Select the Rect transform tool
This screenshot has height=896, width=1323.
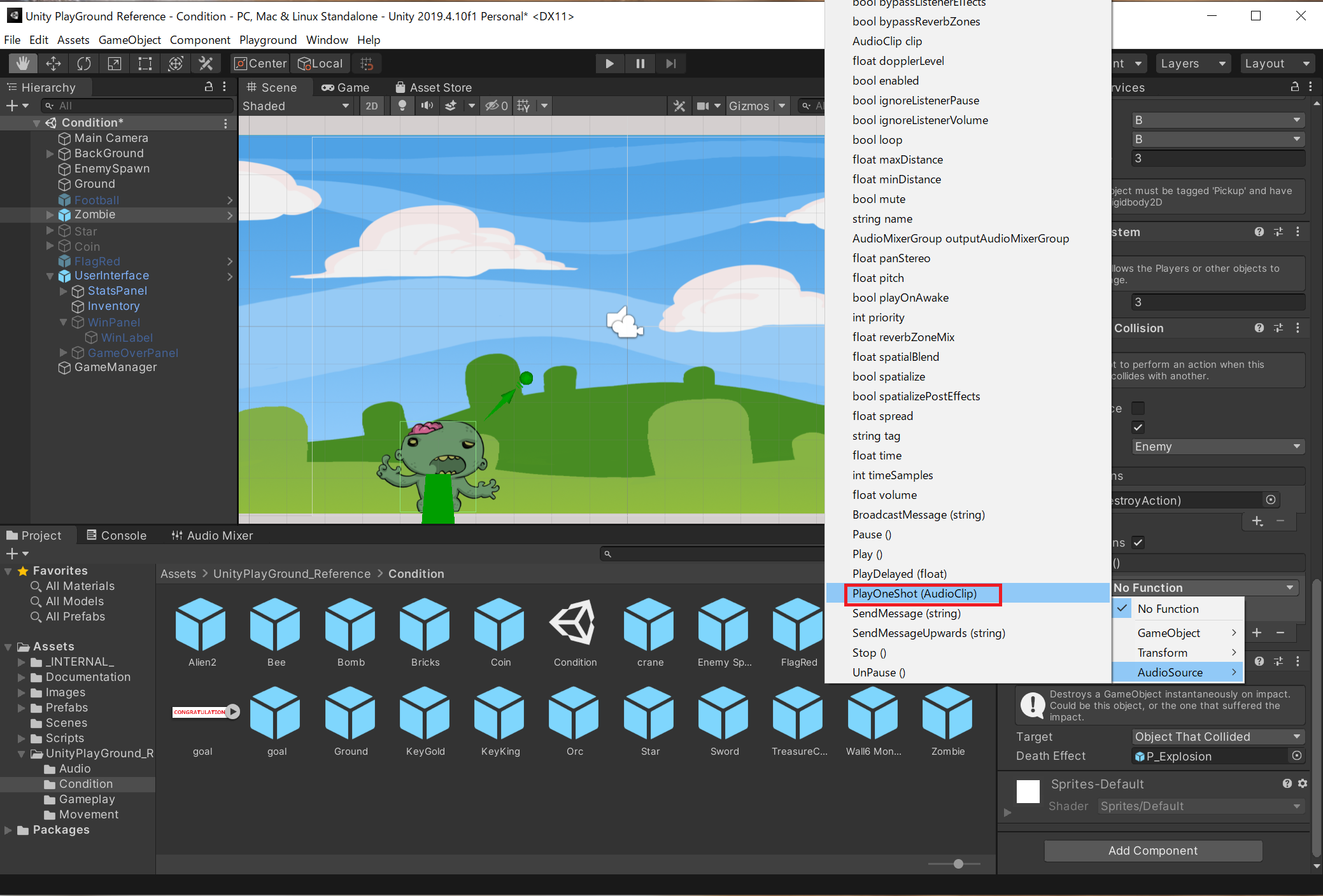(145, 64)
